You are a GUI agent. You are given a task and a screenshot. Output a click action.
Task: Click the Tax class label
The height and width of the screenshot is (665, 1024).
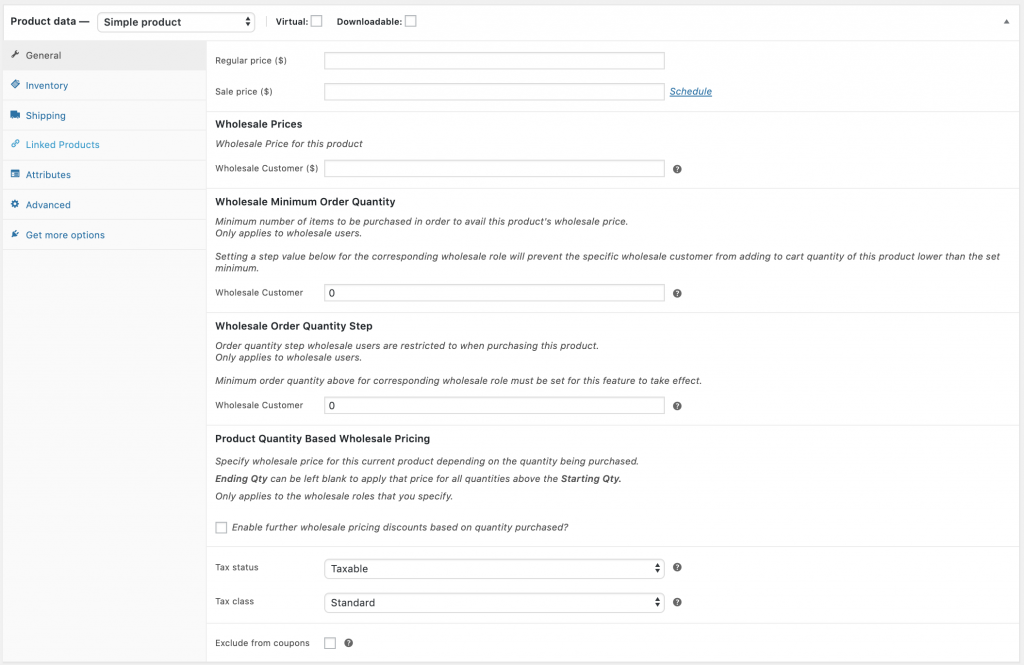(x=234, y=601)
